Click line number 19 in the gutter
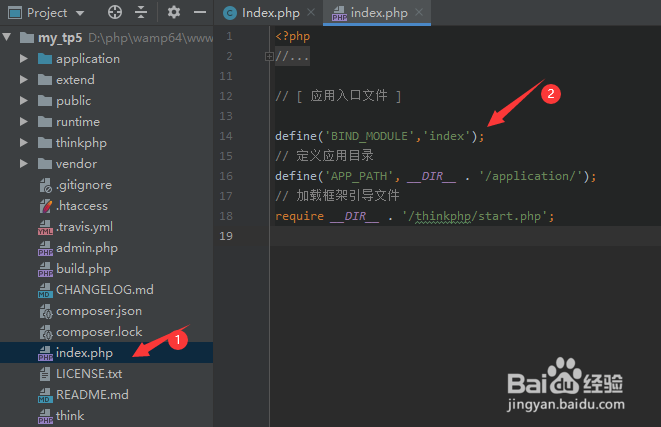The image size is (661, 427). [x=226, y=236]
